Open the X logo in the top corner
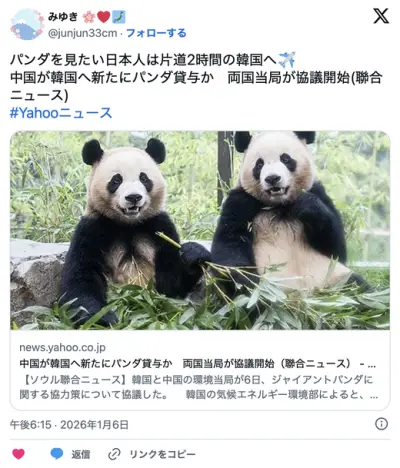Screen dimensions: 400x468 [x=381, y=16]
